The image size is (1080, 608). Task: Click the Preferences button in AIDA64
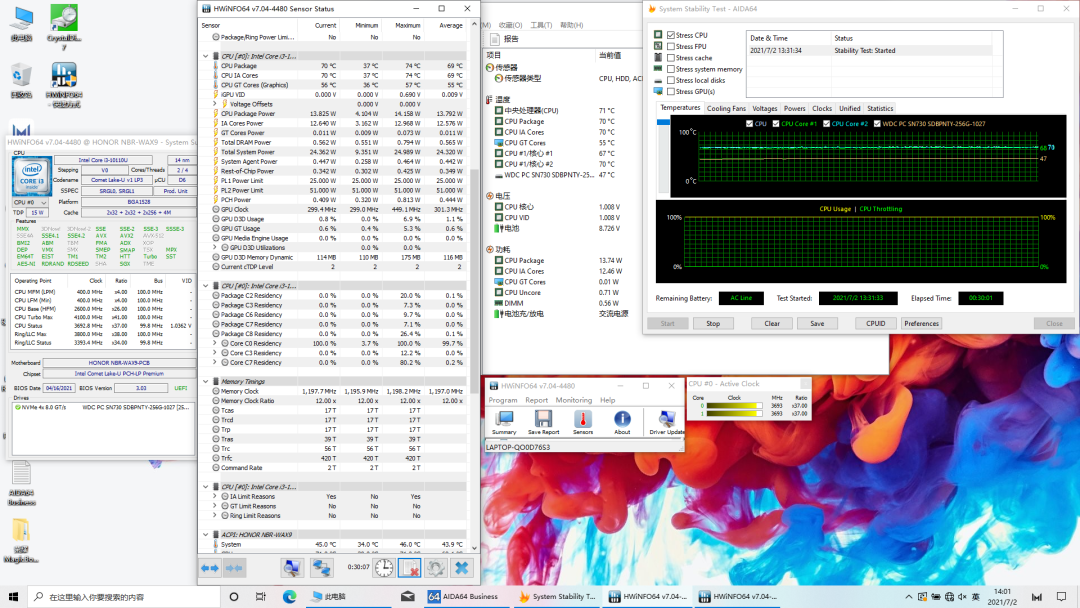(921, 323)
